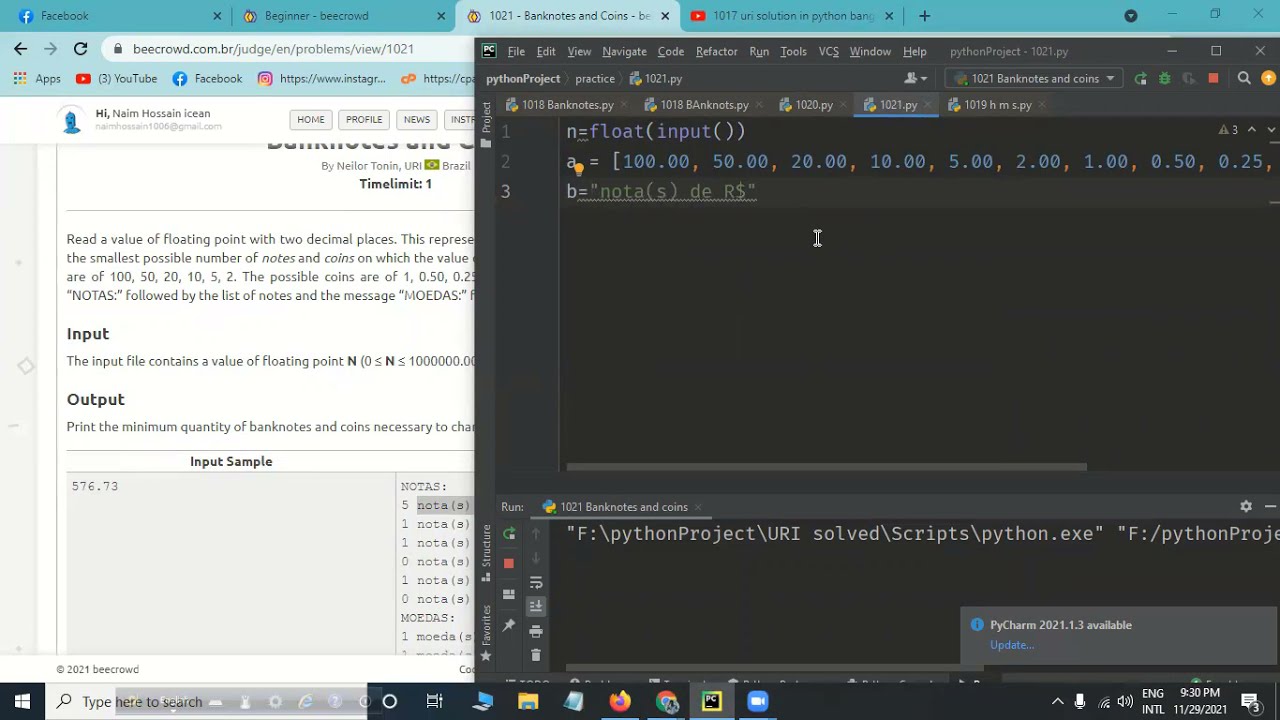
Task: Click the PyCharm toolbar Rerun icon
Action: [1141, 78]
